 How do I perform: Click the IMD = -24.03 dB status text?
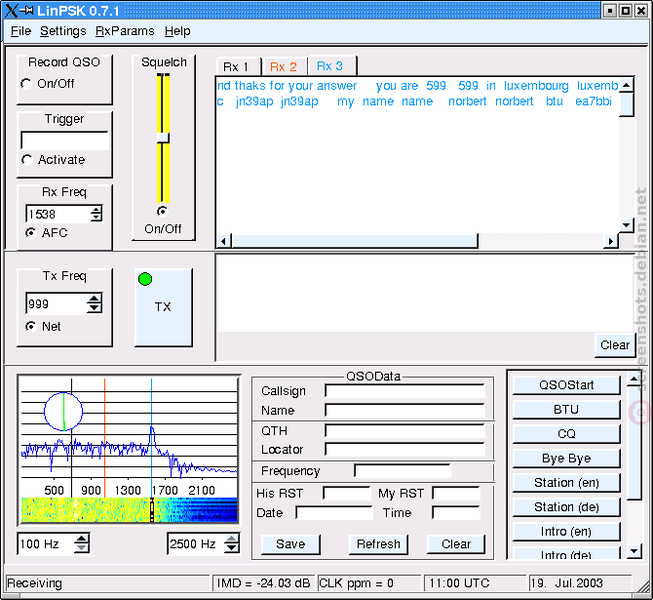click(263, 583)
